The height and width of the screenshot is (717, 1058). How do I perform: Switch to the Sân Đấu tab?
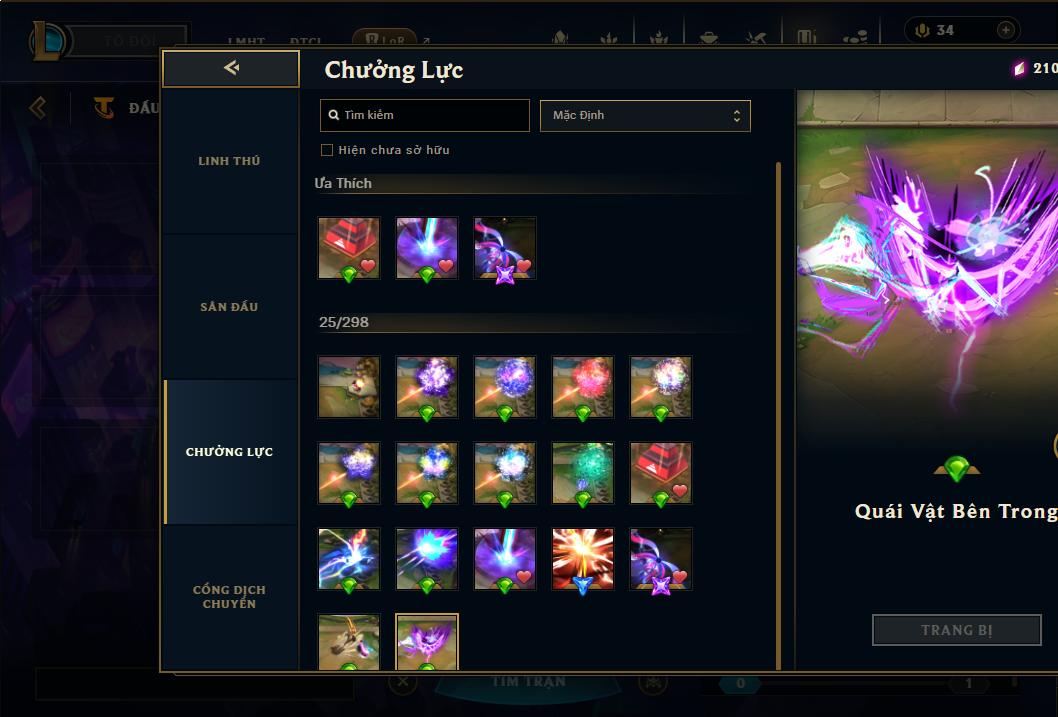(x=229, y=307)
